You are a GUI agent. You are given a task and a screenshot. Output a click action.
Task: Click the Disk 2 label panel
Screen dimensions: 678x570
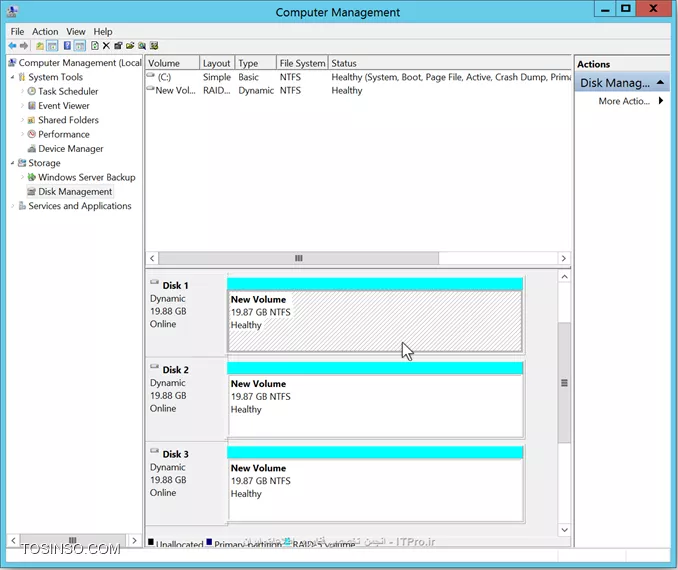[186, 398]
